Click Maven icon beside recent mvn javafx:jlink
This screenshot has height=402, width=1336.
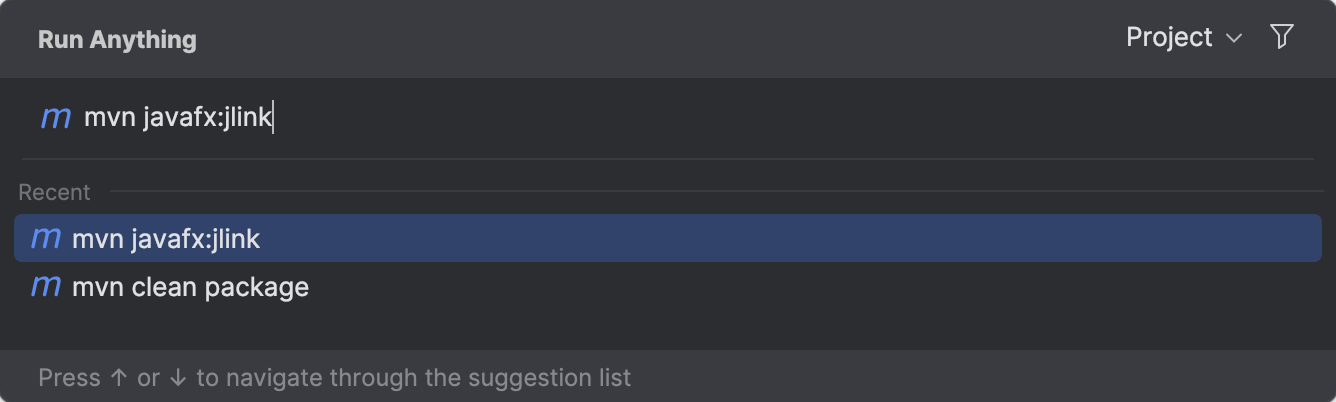click(x=46, y=239)
